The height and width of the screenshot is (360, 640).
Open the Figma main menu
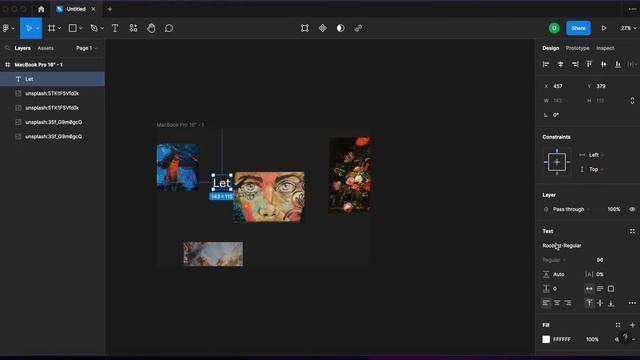pyautogui.click(x=8, y=28)
